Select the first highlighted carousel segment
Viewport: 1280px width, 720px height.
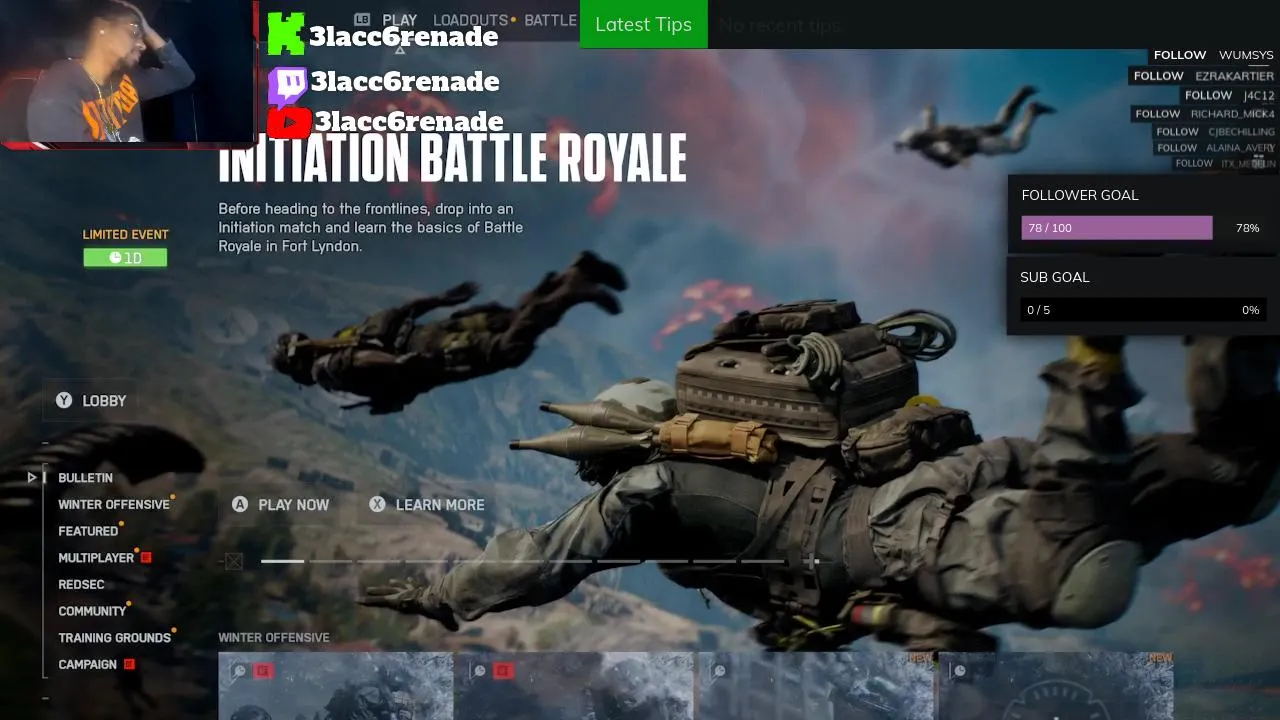coord(282,561)
